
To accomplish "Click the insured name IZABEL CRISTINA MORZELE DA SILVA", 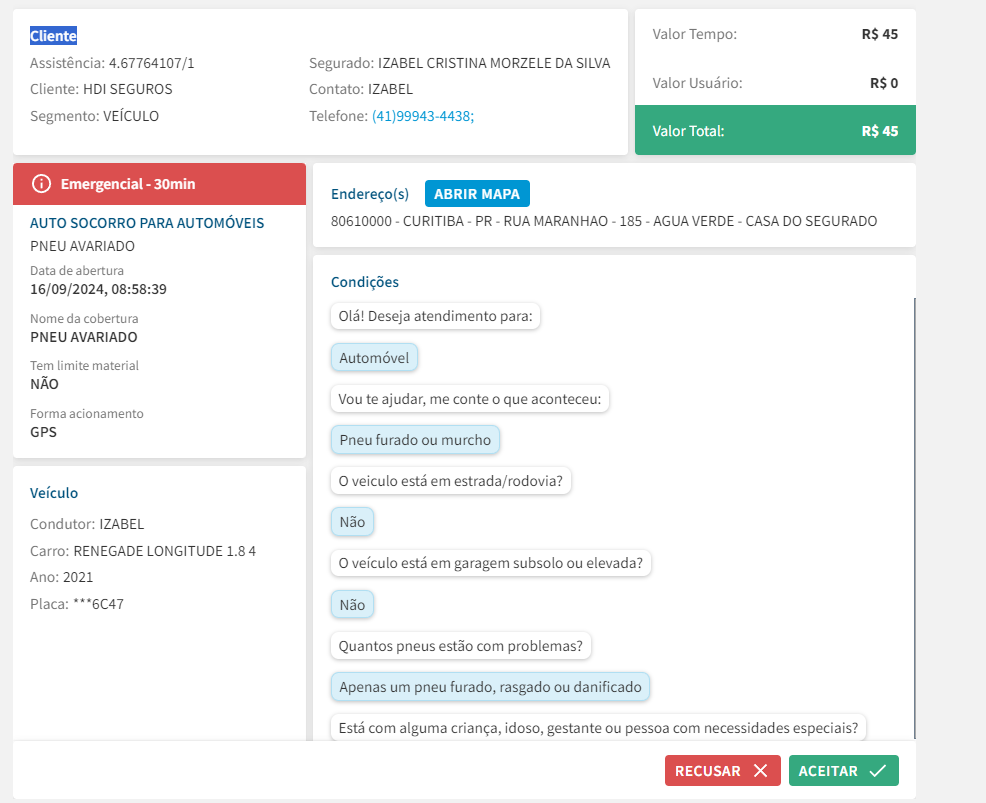I will pyautogui.click(x=493, y=63).
